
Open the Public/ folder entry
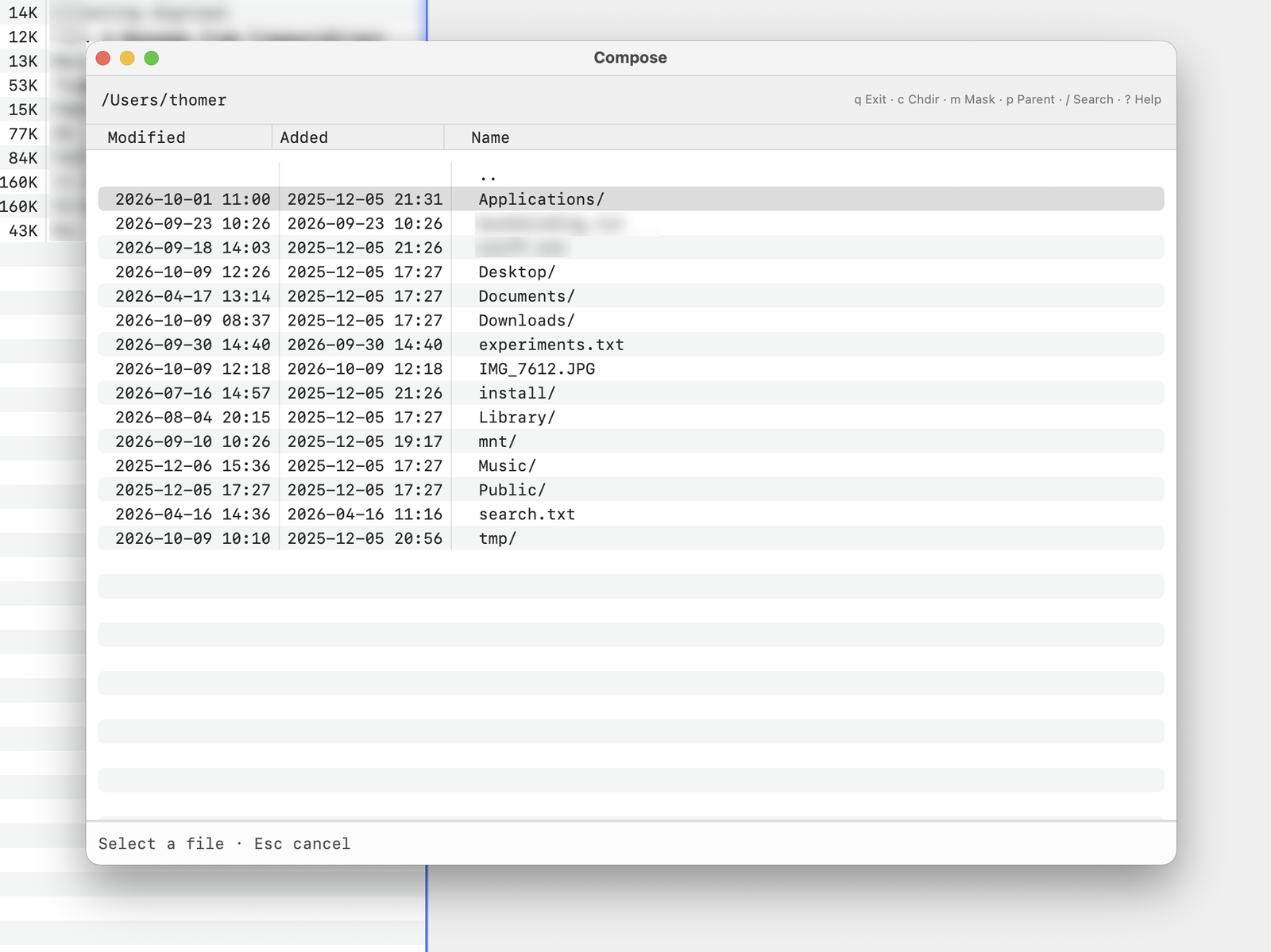tap(631, 490)
